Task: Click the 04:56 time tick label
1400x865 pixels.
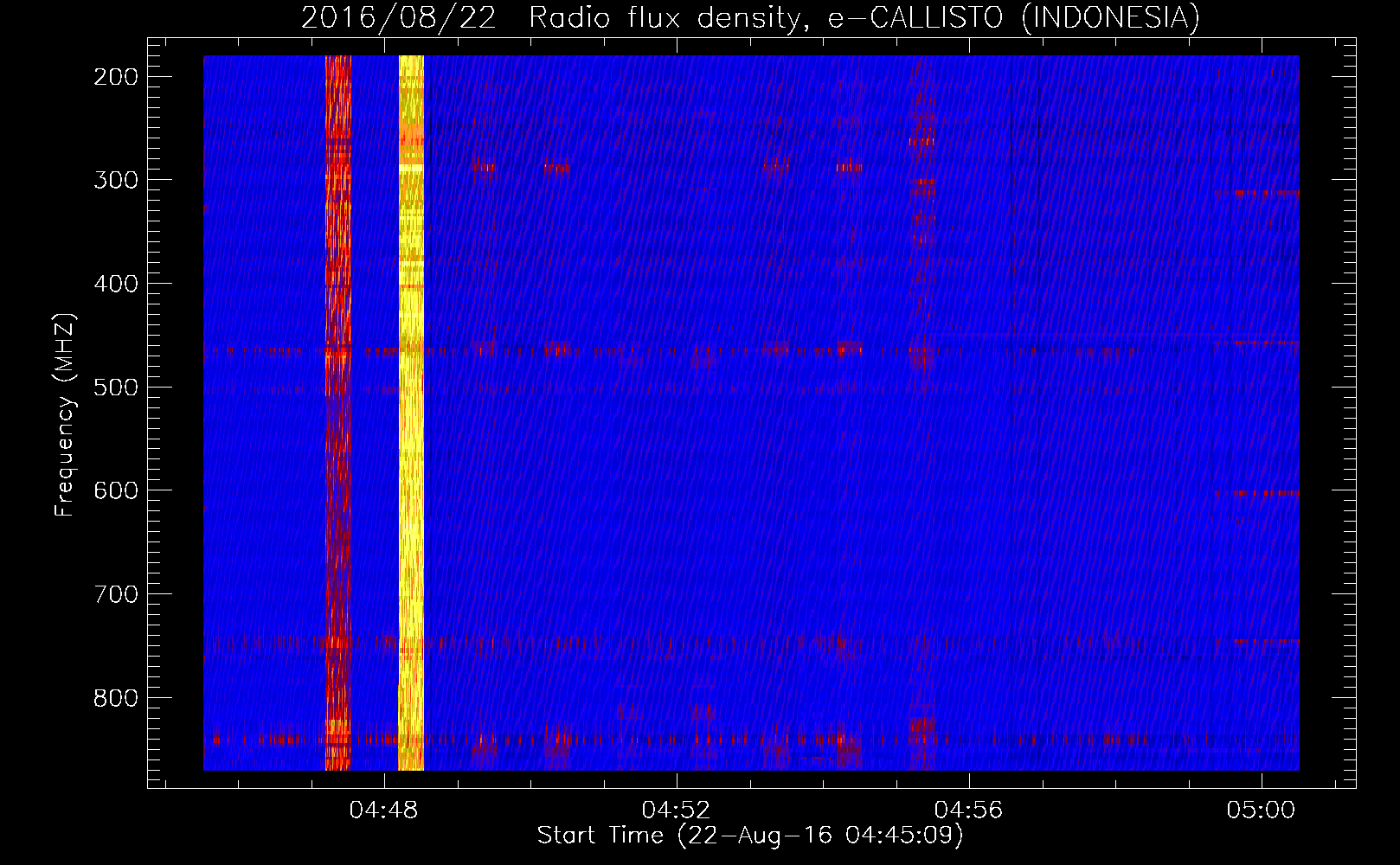Action: pos(968,810)
